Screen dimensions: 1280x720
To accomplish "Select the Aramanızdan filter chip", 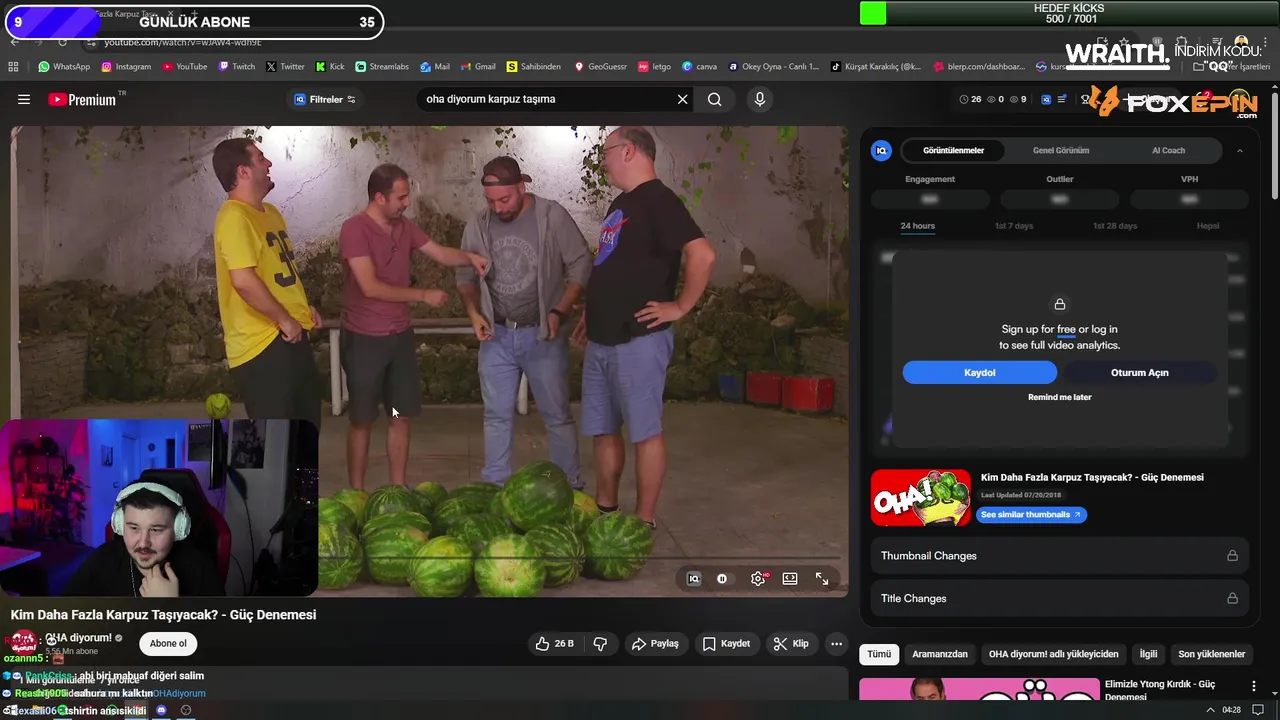I will click(x=940, y=654).
